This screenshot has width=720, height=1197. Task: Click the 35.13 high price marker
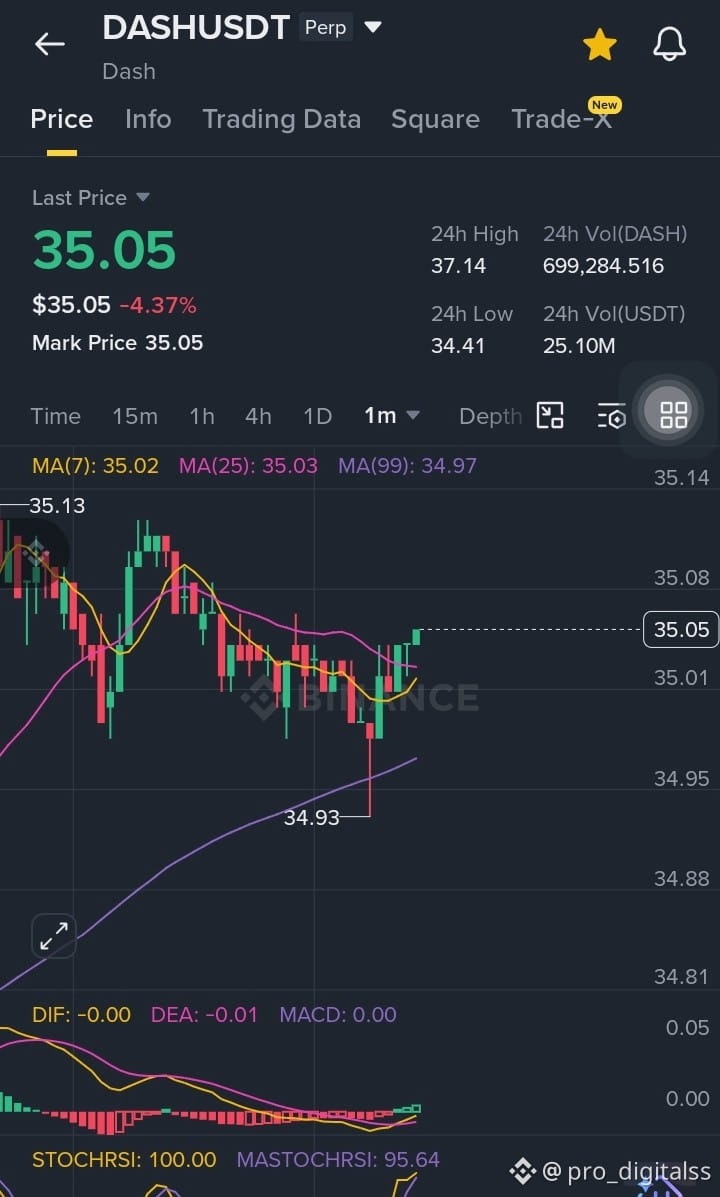coord(57,506)
